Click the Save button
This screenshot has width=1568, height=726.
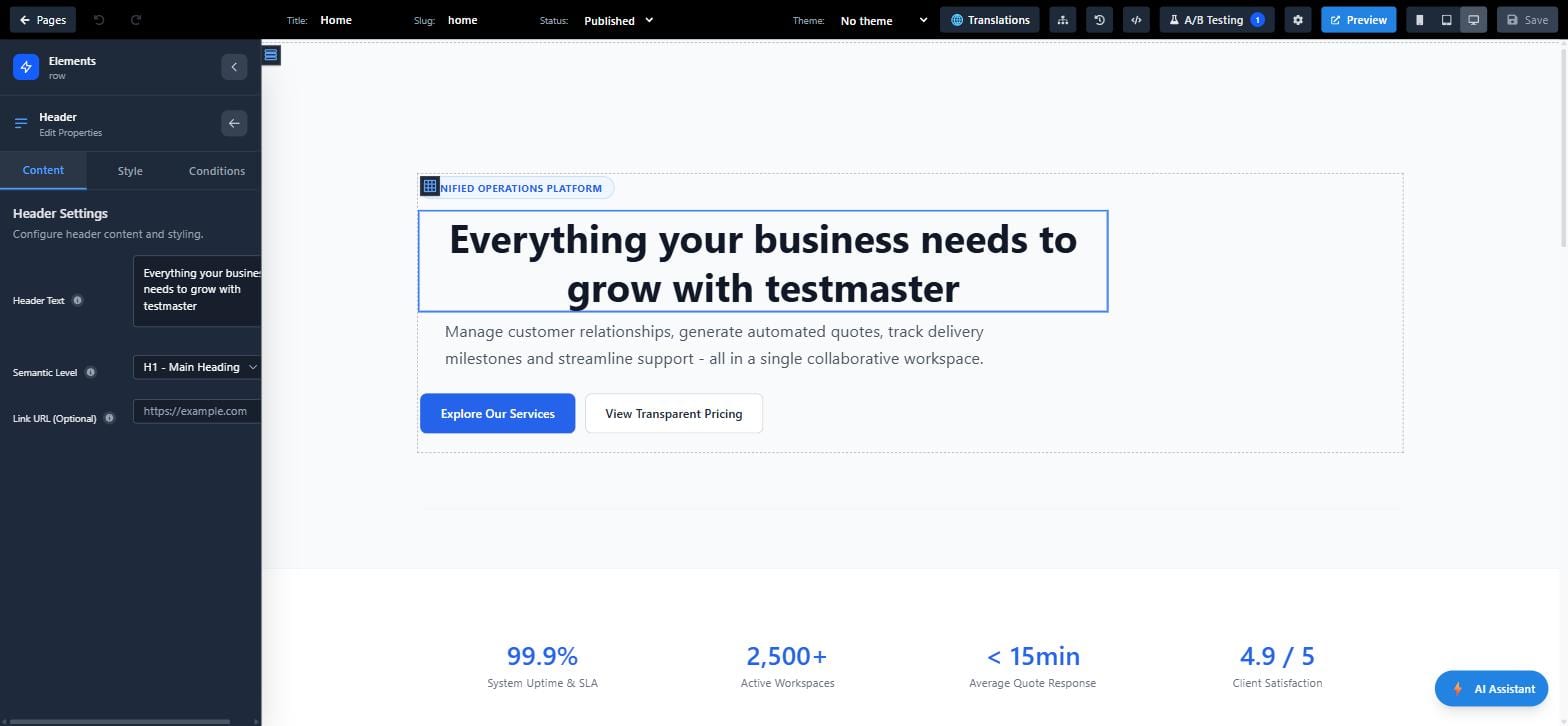(1527, 20)
